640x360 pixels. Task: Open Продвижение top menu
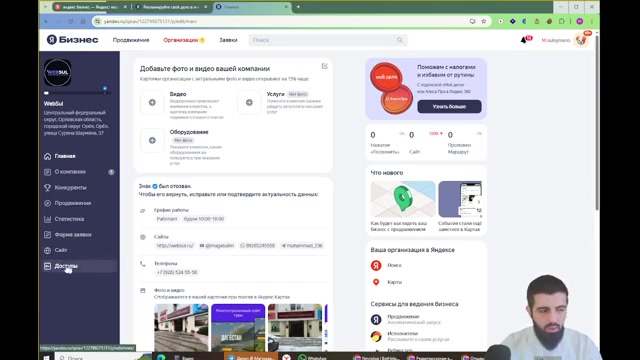coord(131,40)
